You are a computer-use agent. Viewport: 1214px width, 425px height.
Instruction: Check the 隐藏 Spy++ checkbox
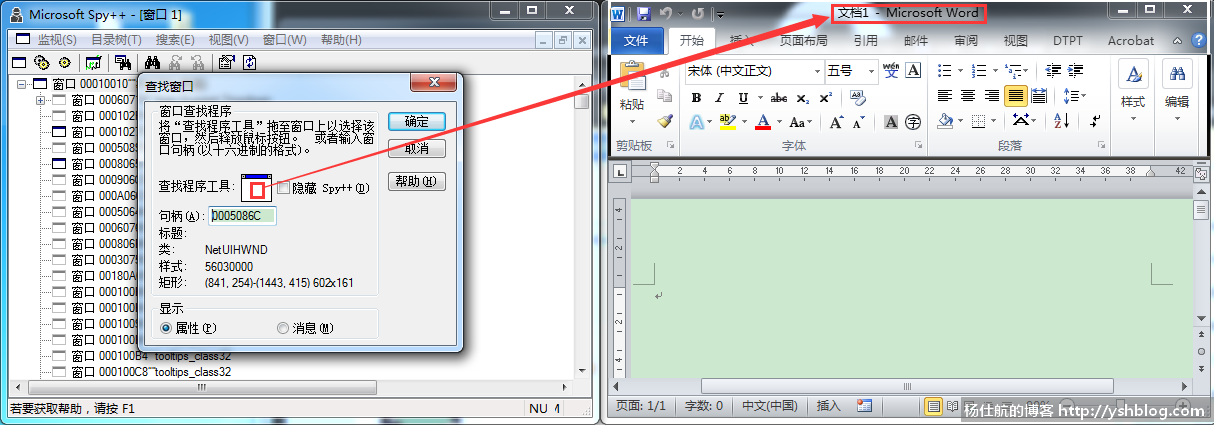click(x=284, y=187)
